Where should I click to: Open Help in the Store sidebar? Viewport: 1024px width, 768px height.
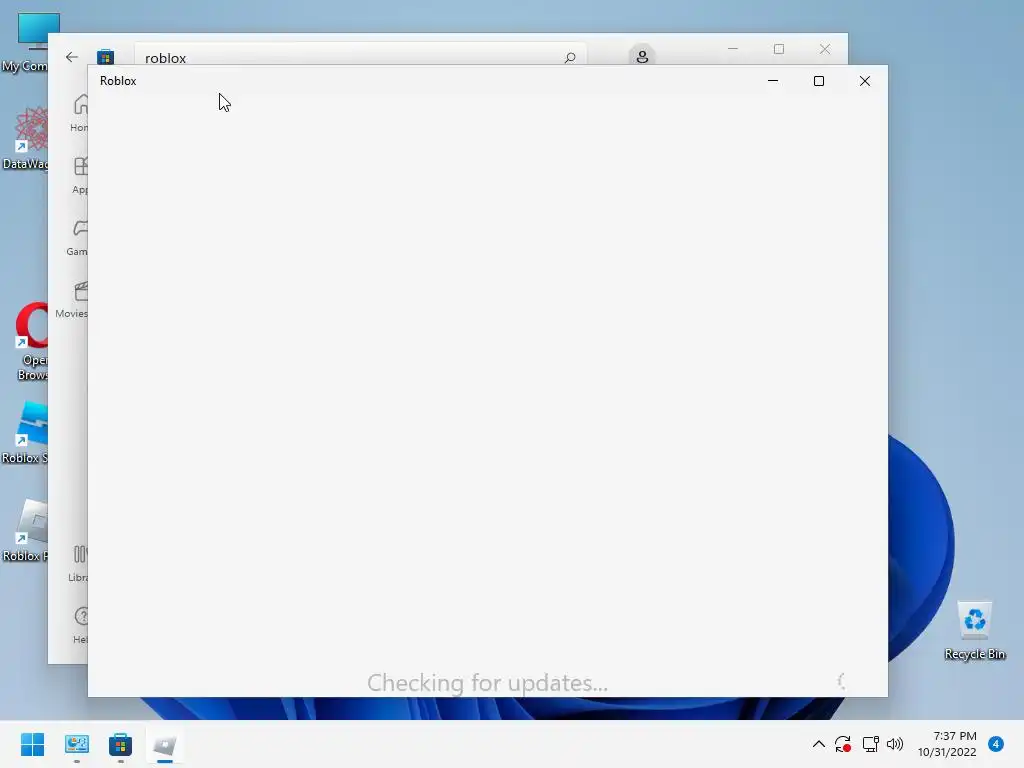pos(80,625)
